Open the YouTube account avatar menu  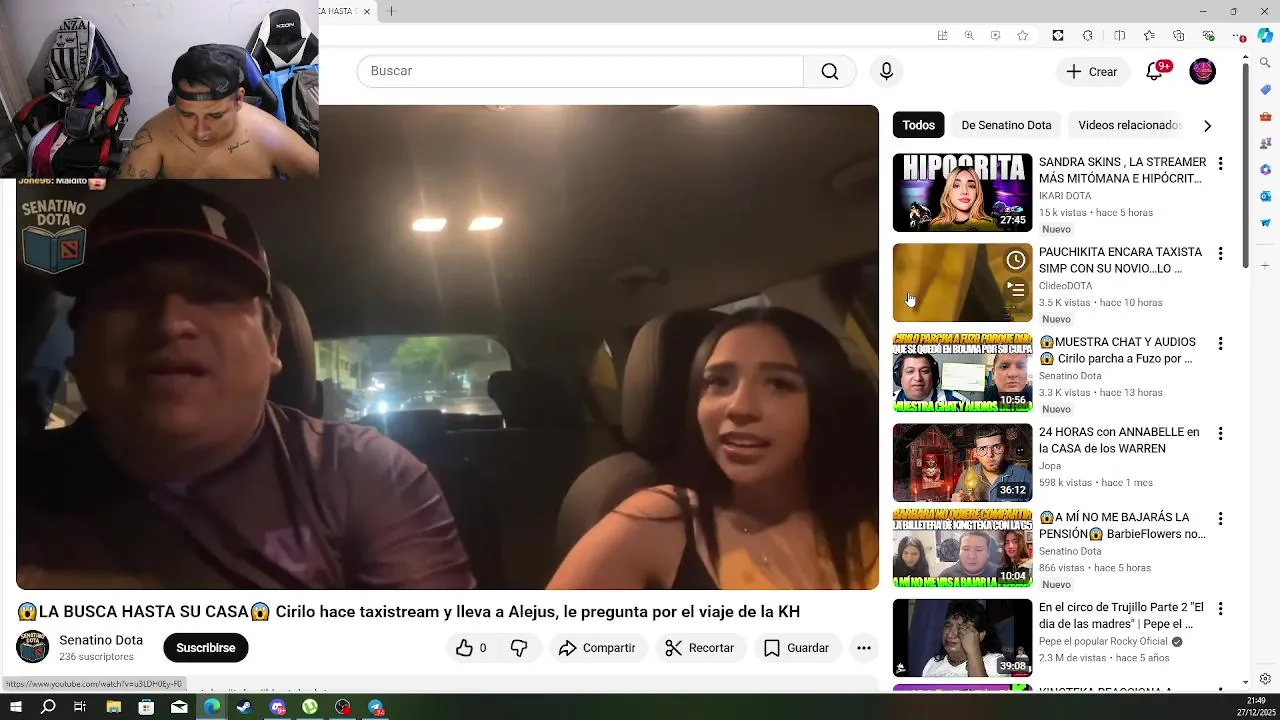coord(1202,71)
